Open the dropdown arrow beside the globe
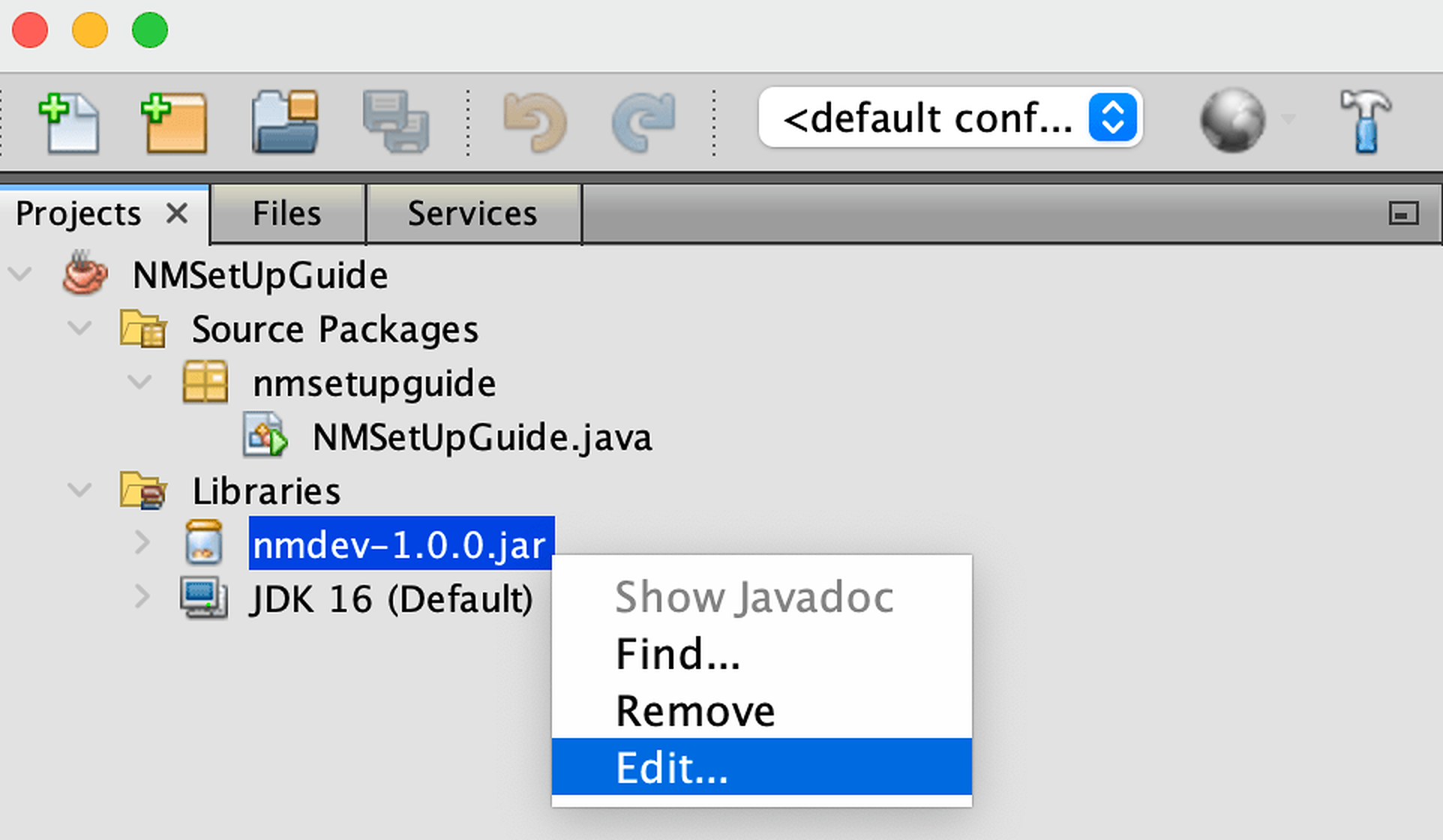The height and width of the screenshot is (840, 1443). pyautogui.click(x=1288, y=120)
